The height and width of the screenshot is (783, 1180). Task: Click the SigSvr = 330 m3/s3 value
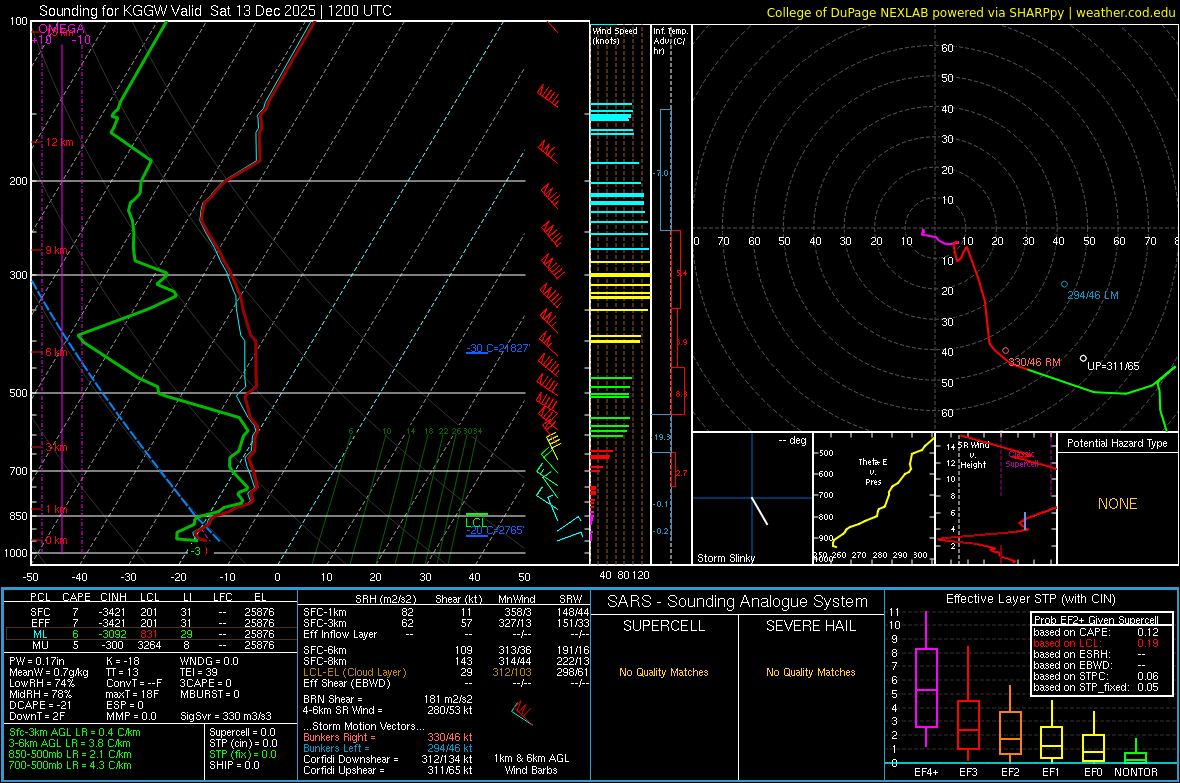(x=226, y=716)
